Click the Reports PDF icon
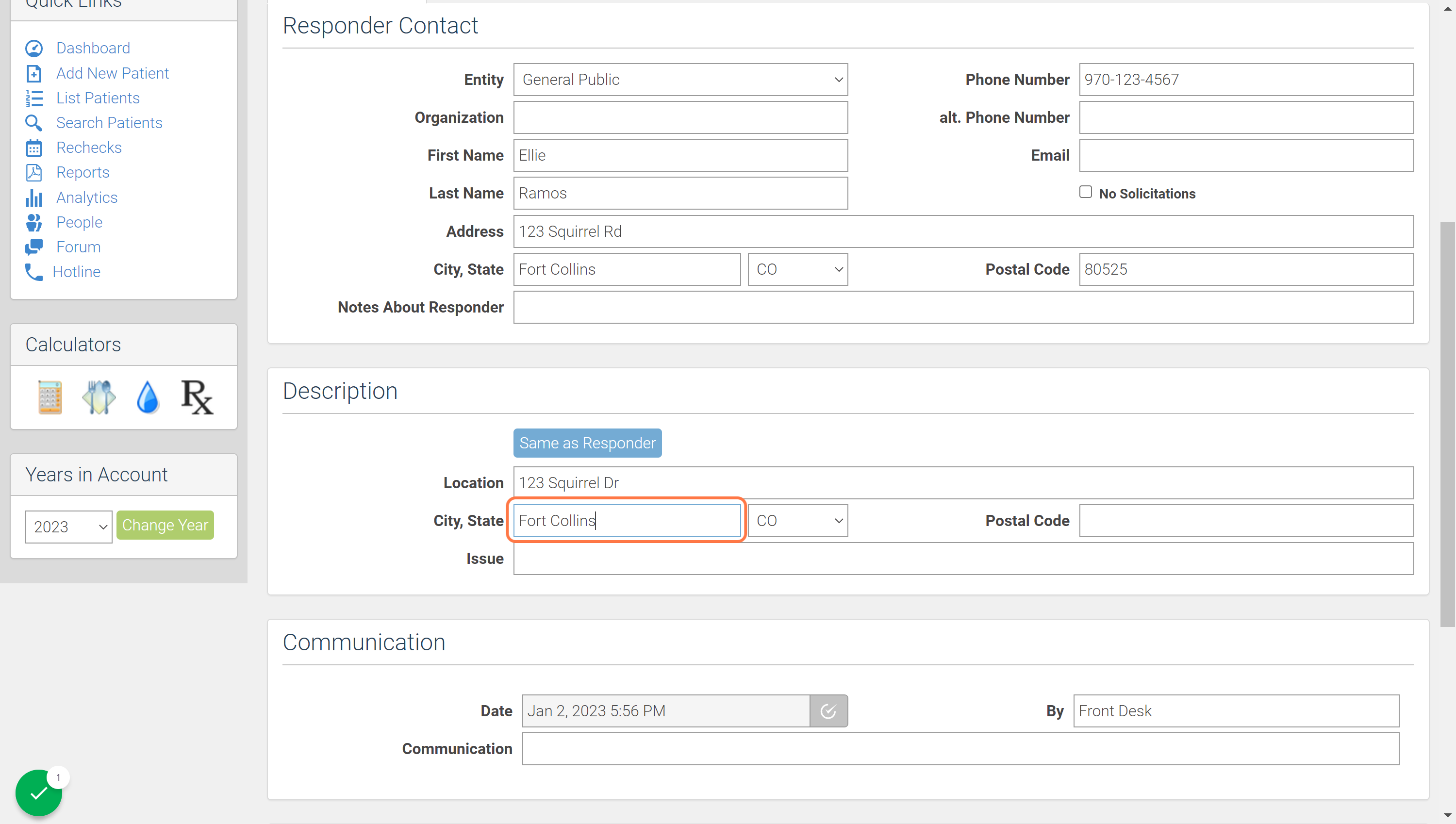This screenshot has width=1456, height=824. click(x=34, y=173)
